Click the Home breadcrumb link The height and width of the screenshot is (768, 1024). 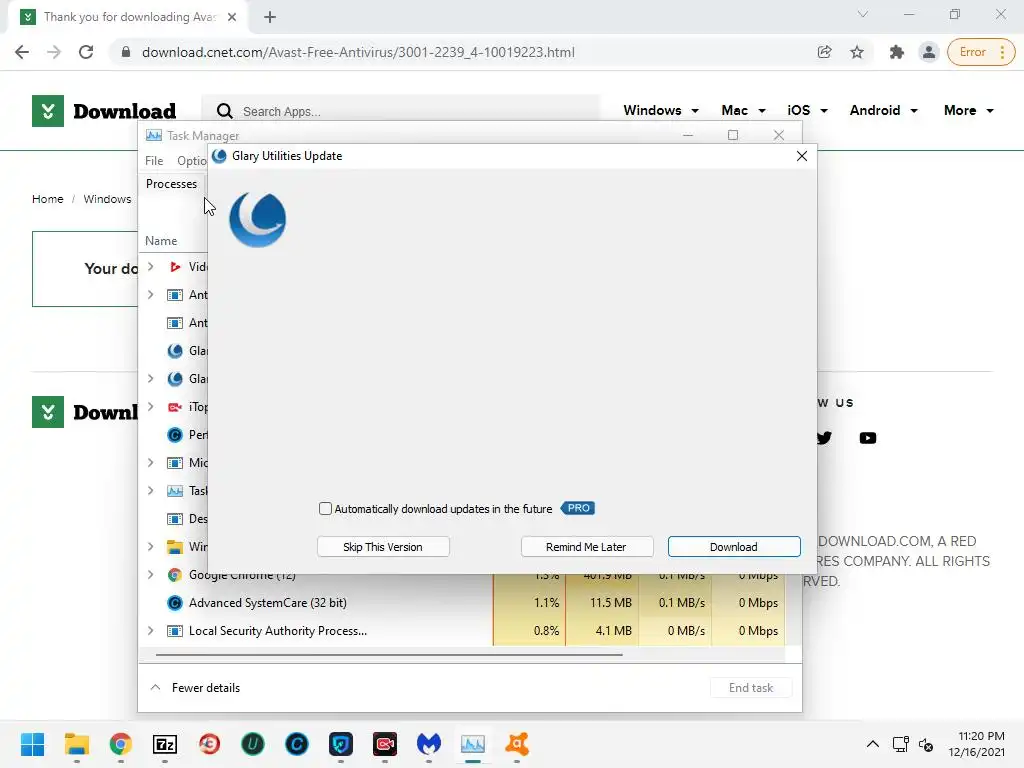tap(48, 199)
